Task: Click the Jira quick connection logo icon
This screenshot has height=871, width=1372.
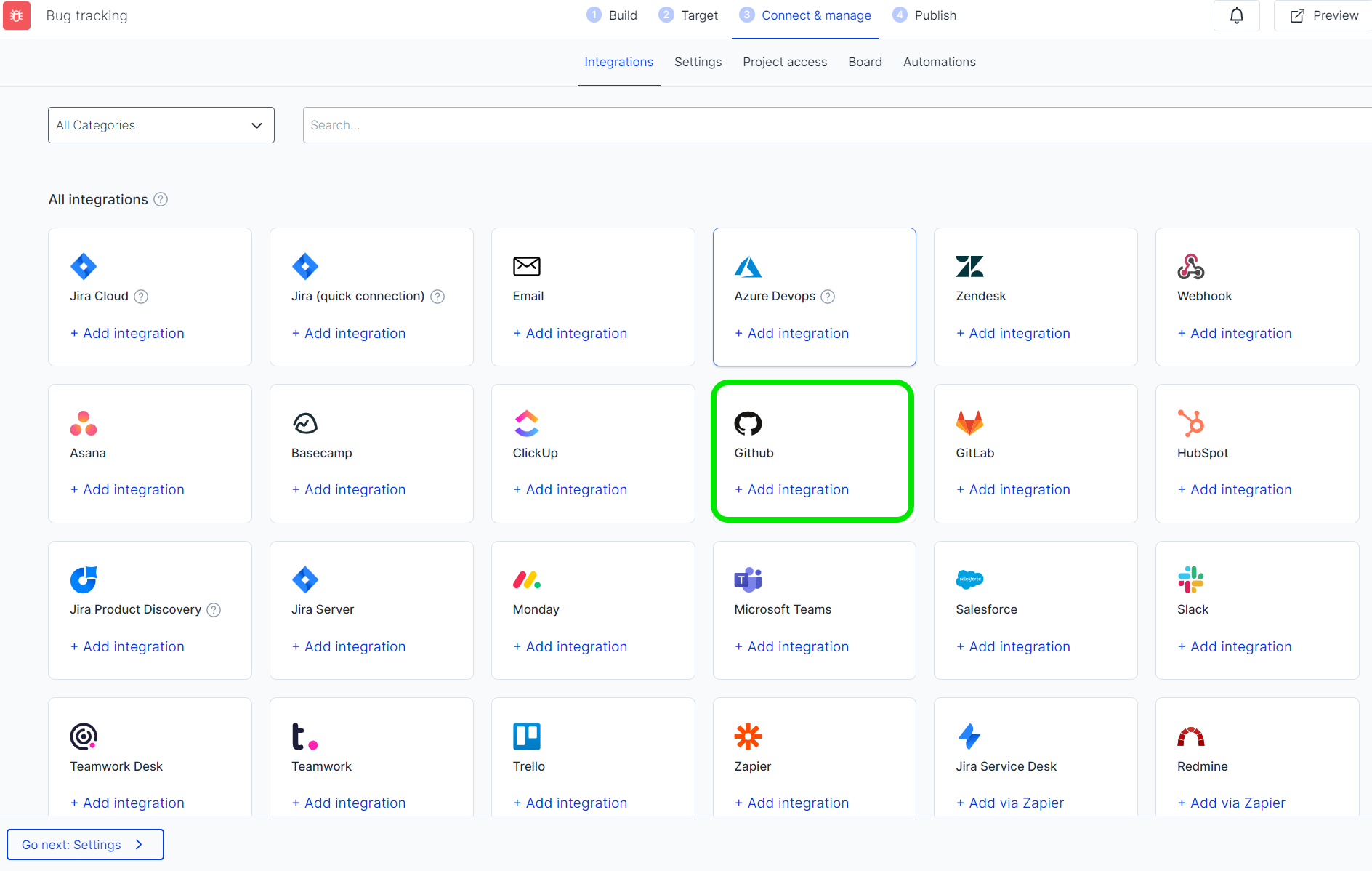Action: [x=305, y=266]
